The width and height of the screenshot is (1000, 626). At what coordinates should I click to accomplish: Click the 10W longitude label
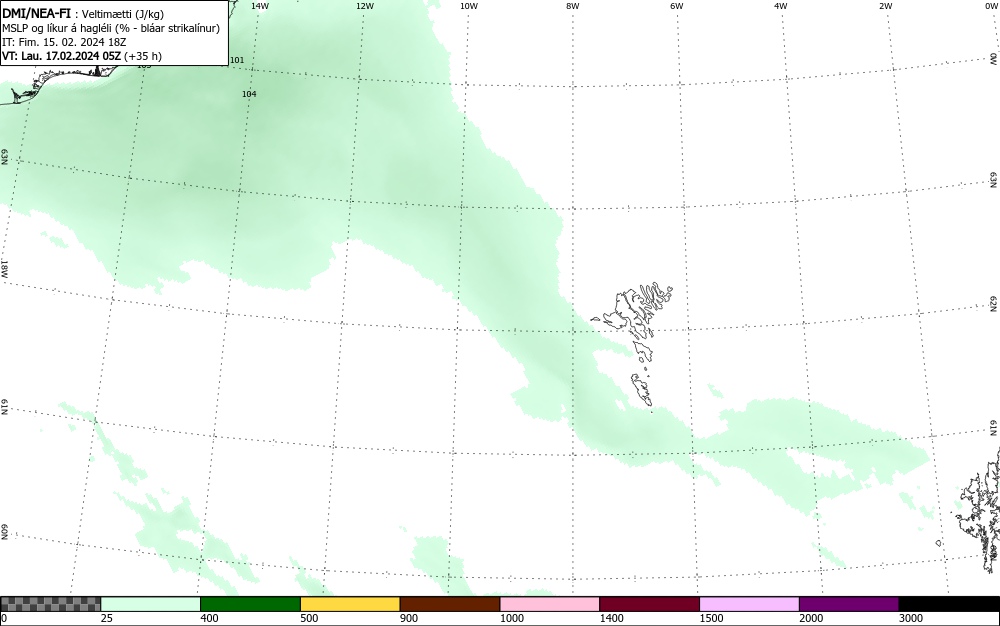point(469,6)
